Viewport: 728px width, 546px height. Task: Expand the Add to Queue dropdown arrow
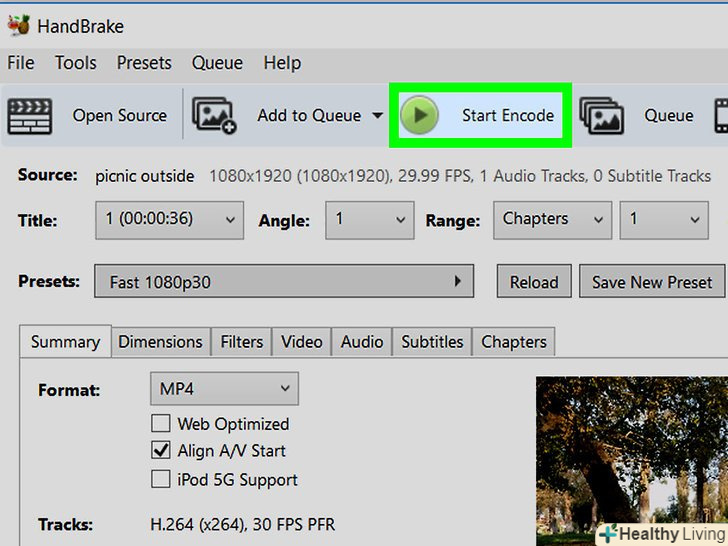click(378, 115)
